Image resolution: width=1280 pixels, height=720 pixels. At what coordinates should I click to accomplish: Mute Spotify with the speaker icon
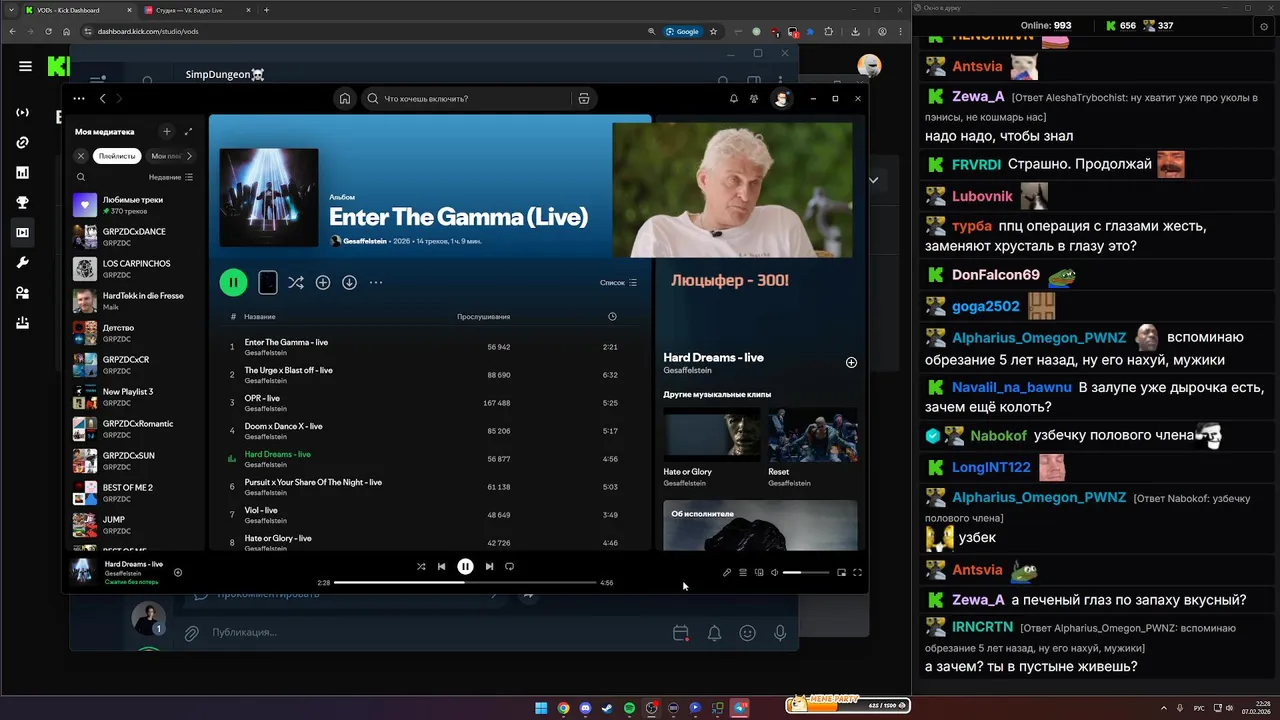click(774, 573)
